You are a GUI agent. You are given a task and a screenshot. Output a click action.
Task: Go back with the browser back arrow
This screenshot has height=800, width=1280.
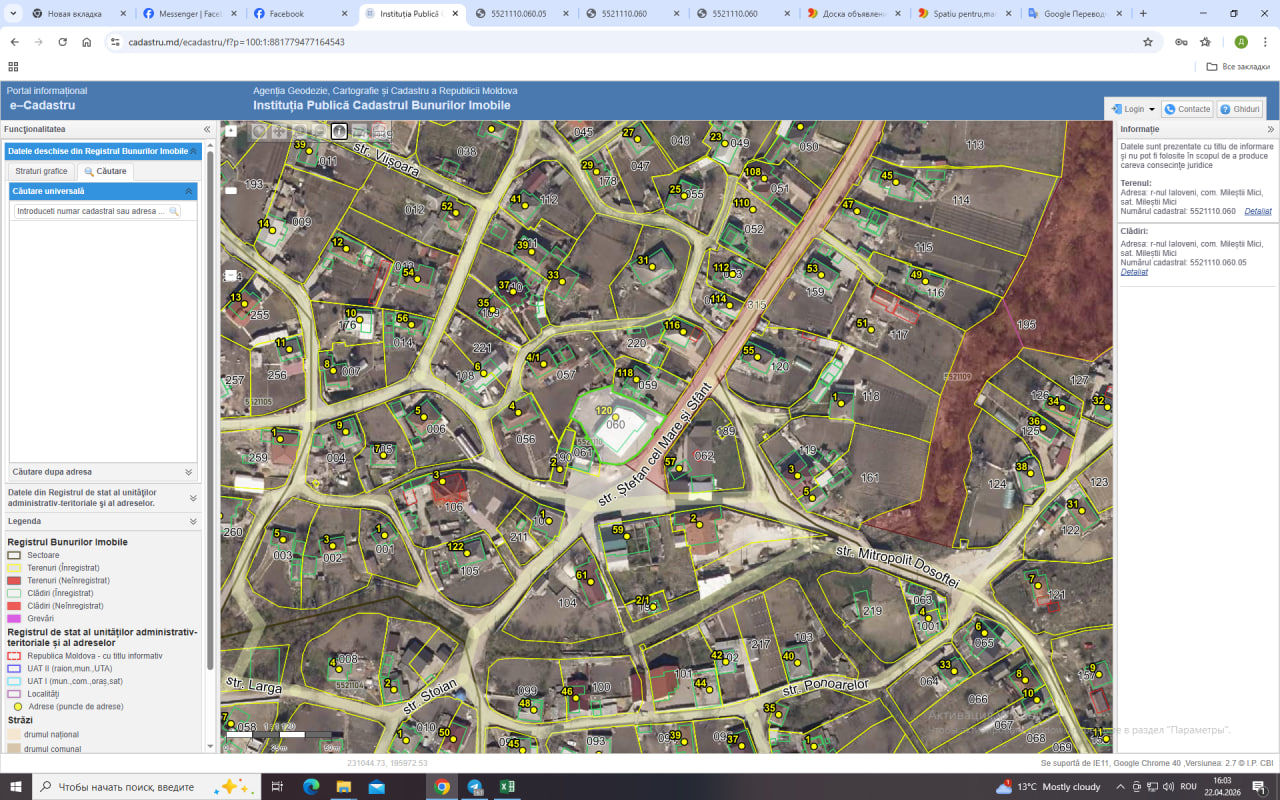[14, 42]
